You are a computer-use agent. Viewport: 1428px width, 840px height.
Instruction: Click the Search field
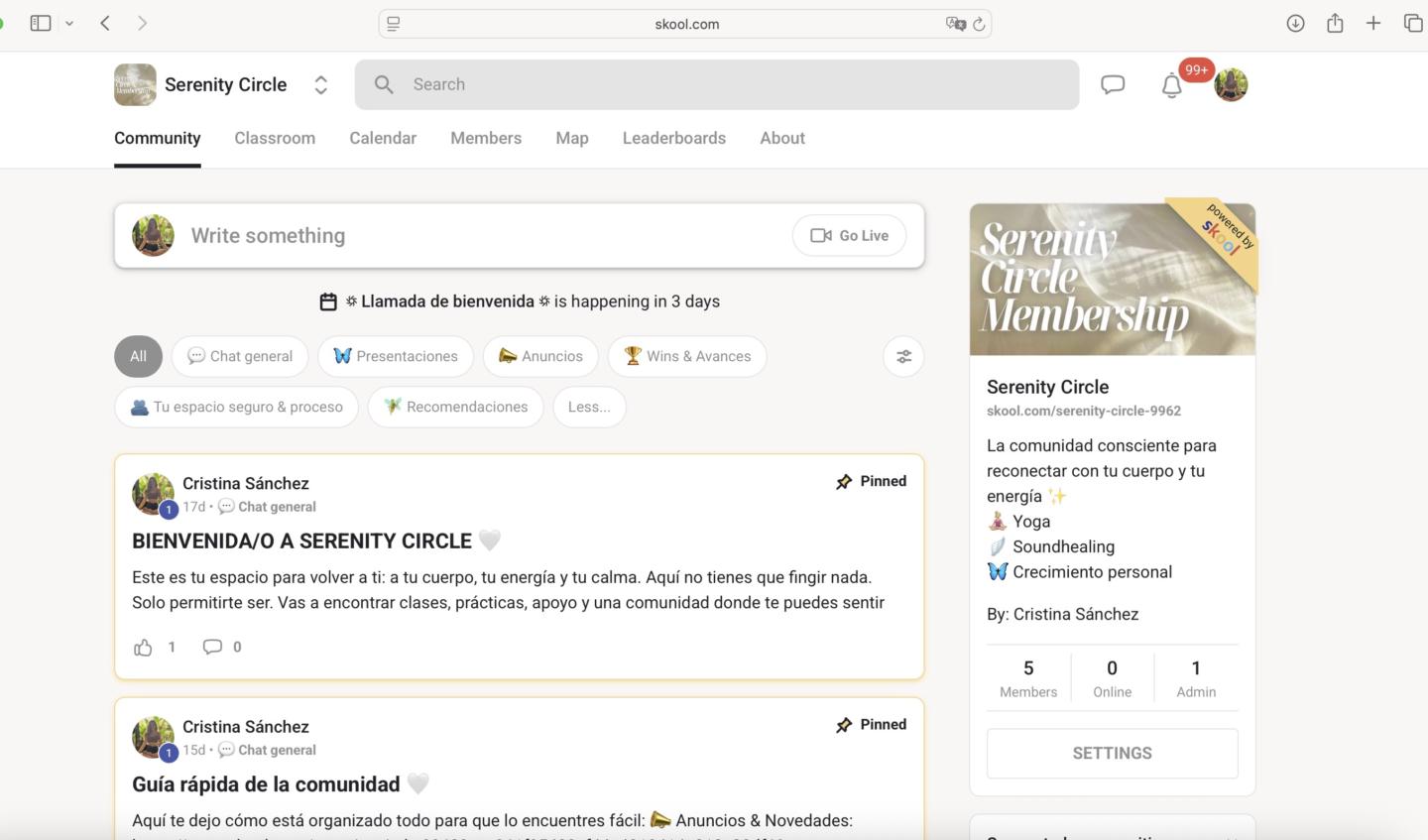click(717, 84)
